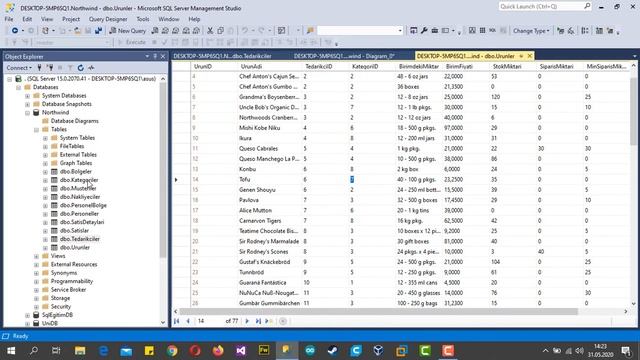640x360 pixels.
Task: Click the Open File folder icon
Action: [x=77, y=31]
